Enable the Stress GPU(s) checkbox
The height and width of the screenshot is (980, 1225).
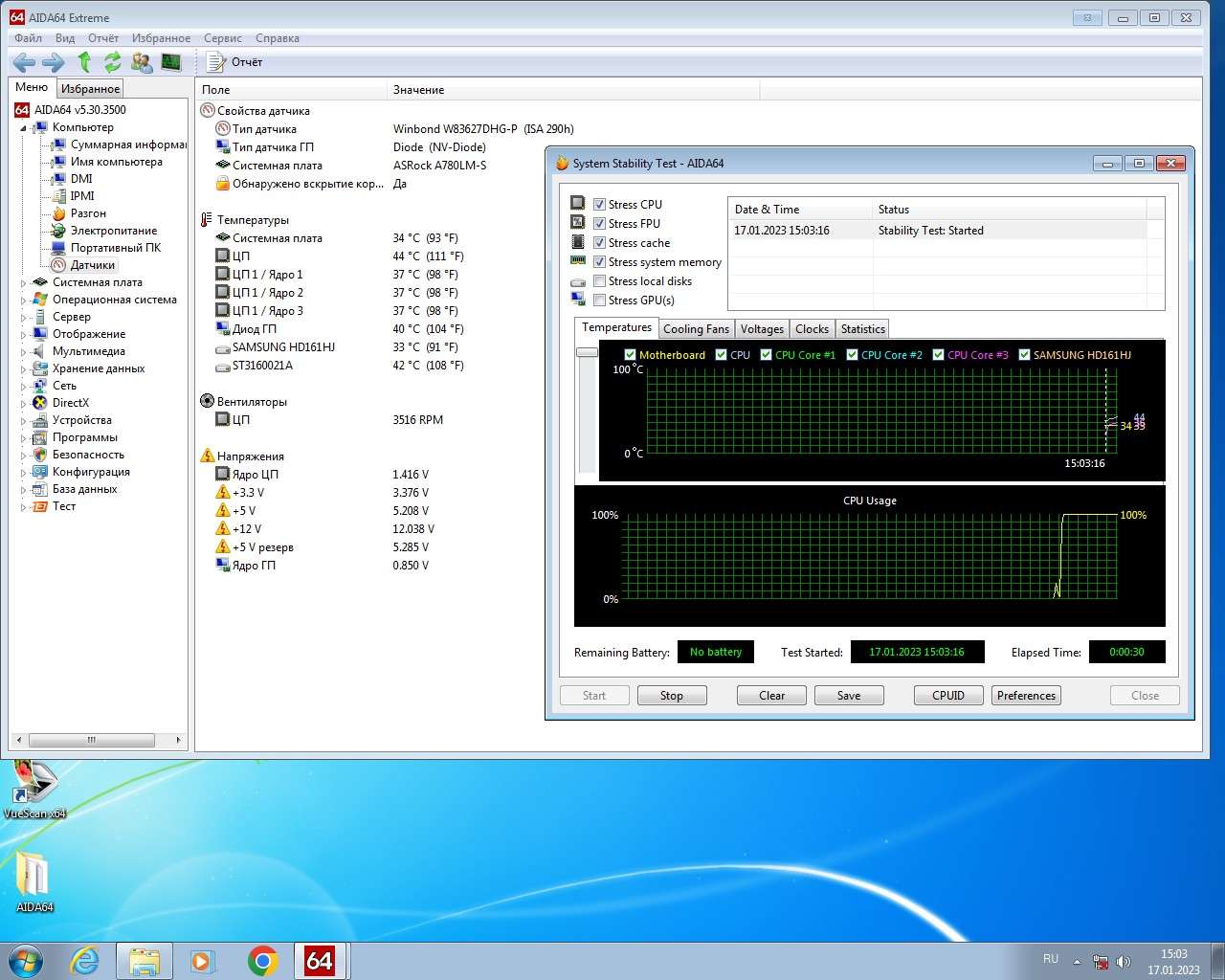tap(599, 301)
